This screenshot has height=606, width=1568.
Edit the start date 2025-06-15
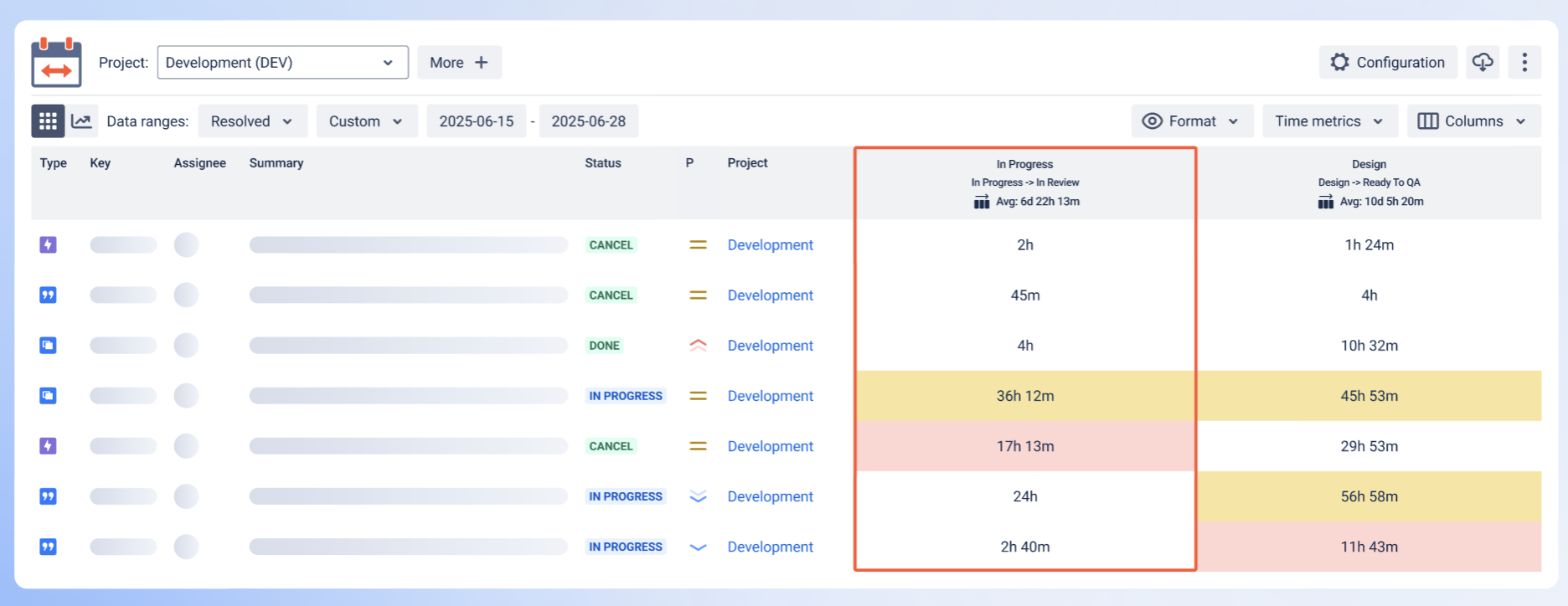tap(477, 121)
